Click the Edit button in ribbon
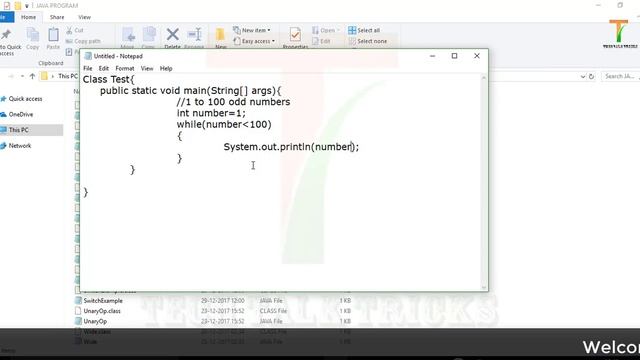 click(x=321, y=41)
